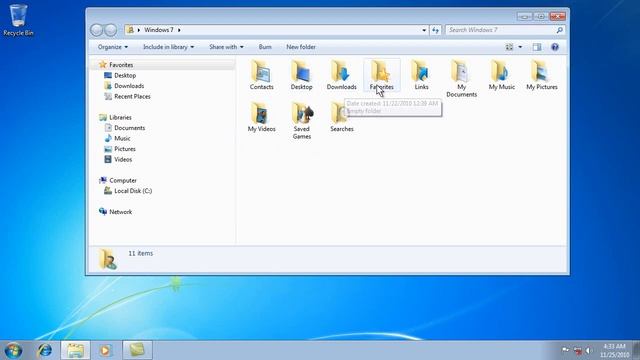Expand the arrow after Windows 7 in address bar
This screenshot has width=640, height=360.
[179, 30]
